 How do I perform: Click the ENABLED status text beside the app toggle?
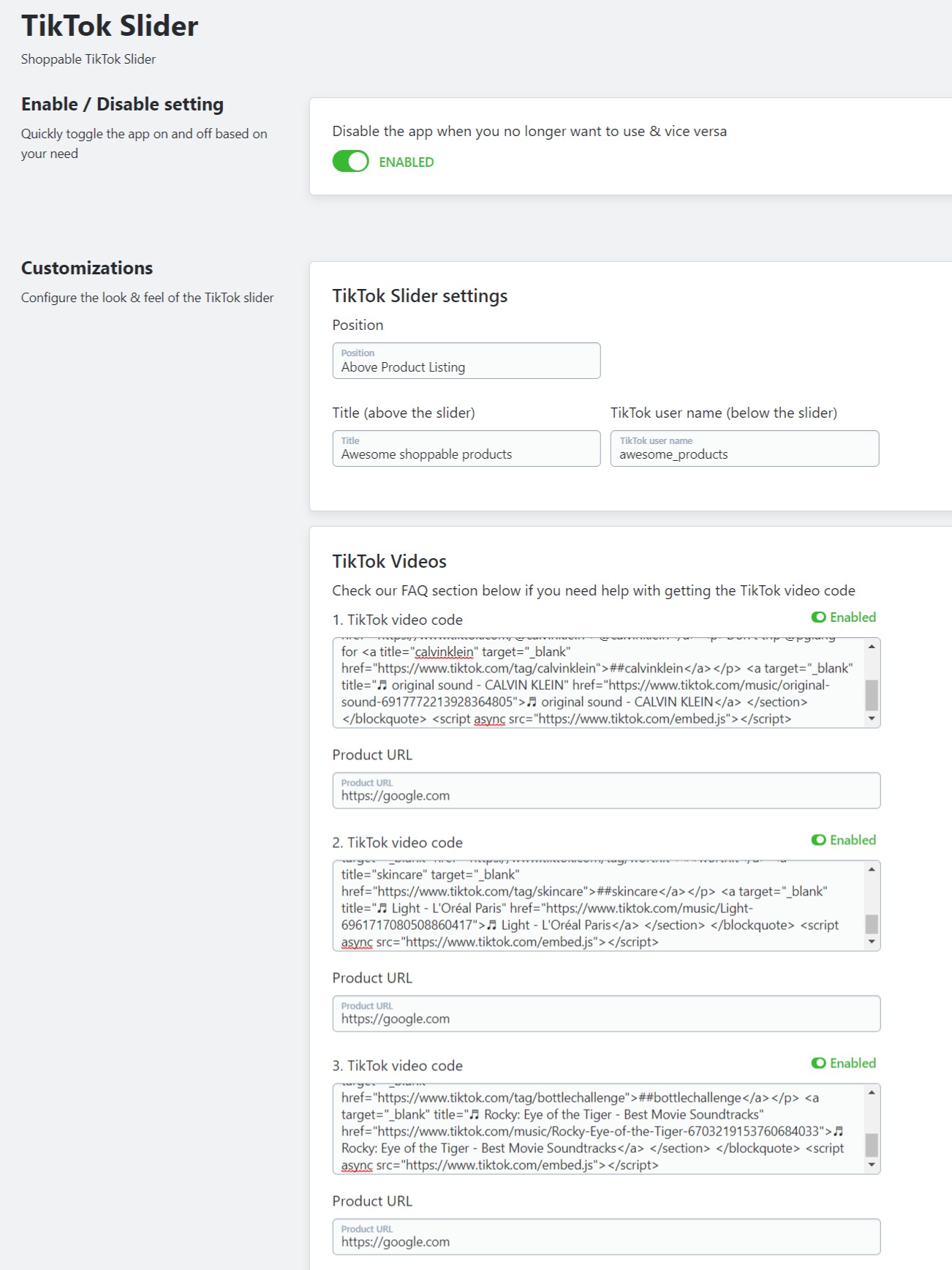[406, 162]
